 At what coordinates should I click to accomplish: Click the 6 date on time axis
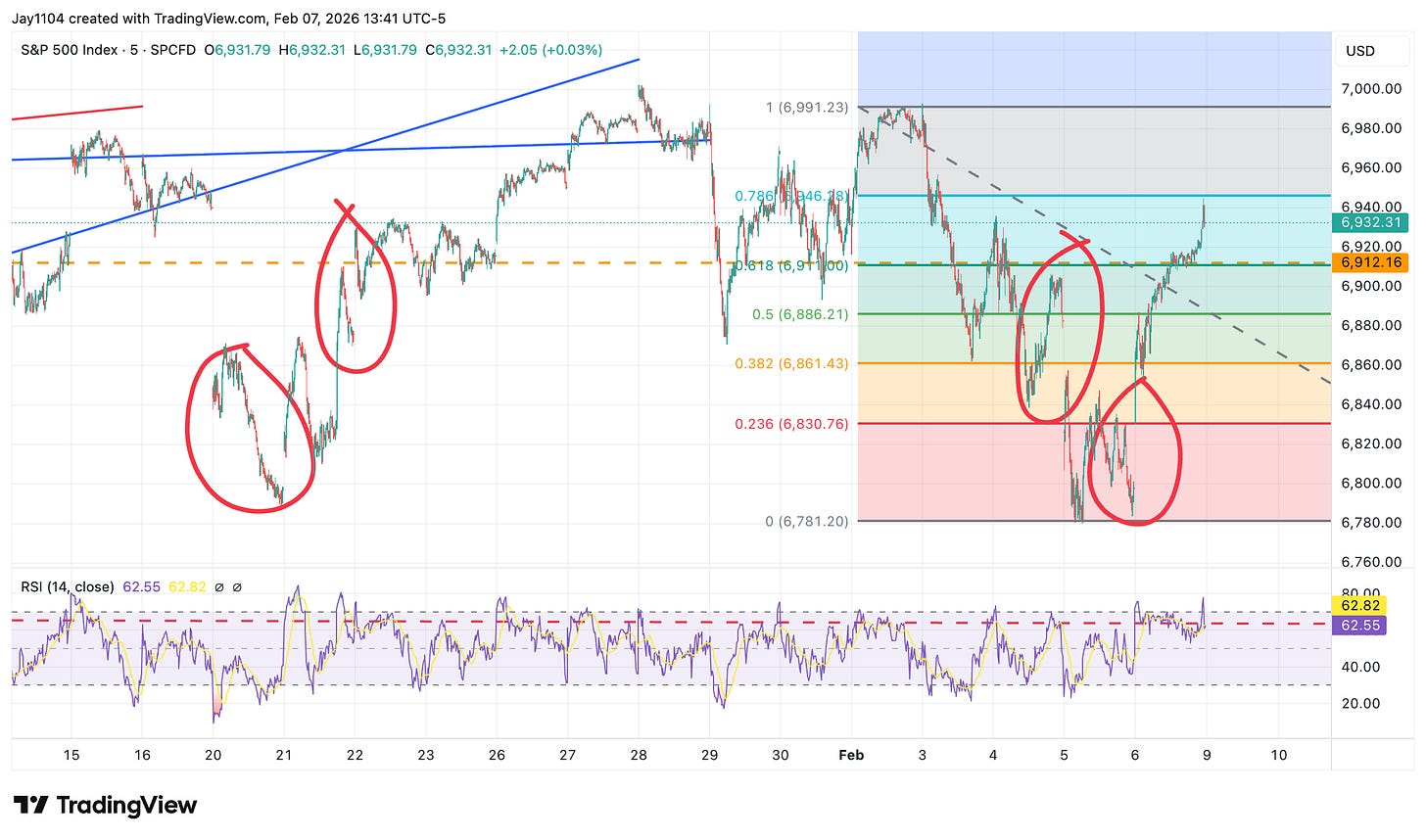(x=1135, y=755)
